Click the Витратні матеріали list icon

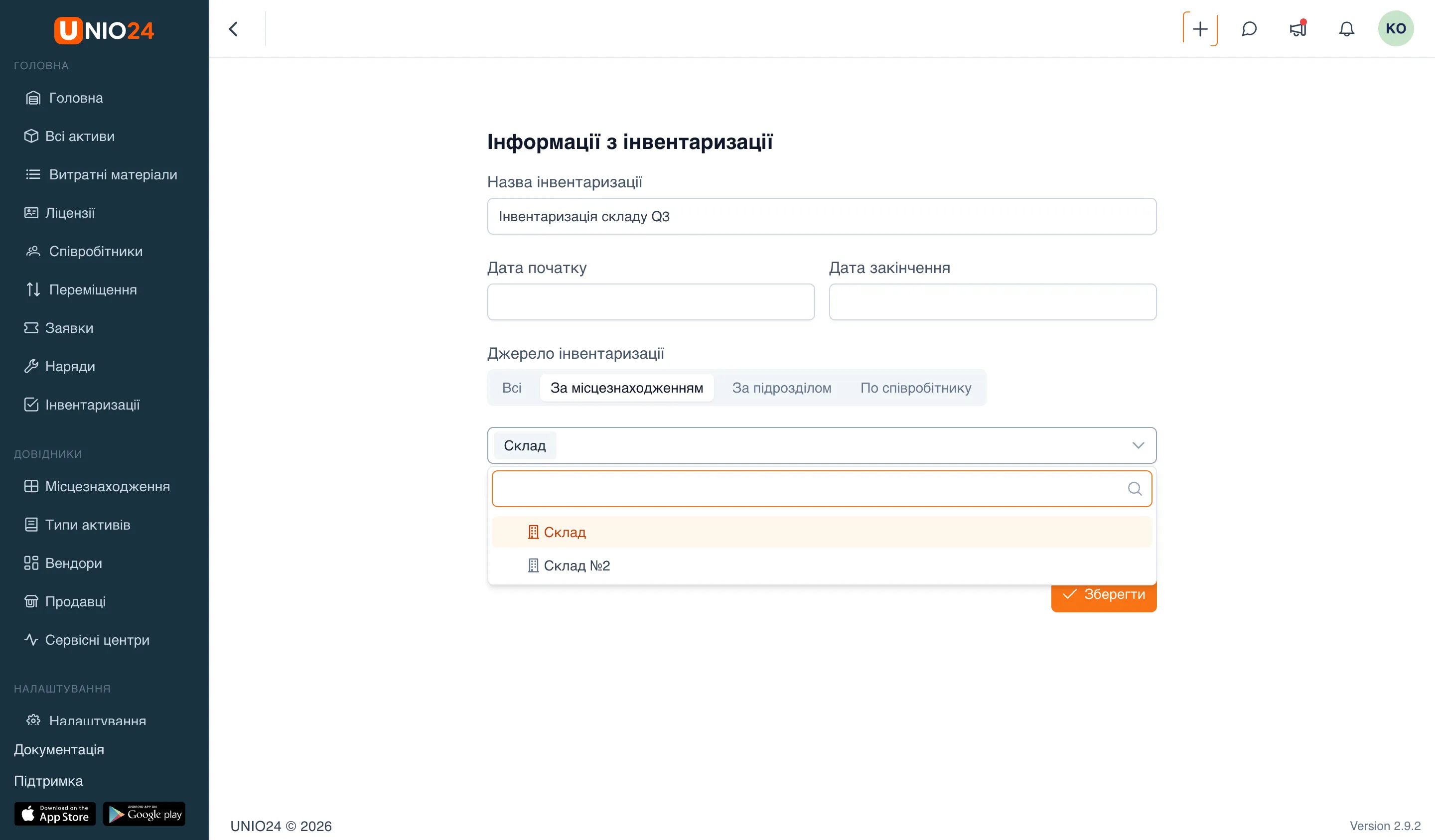pos(33,174)
